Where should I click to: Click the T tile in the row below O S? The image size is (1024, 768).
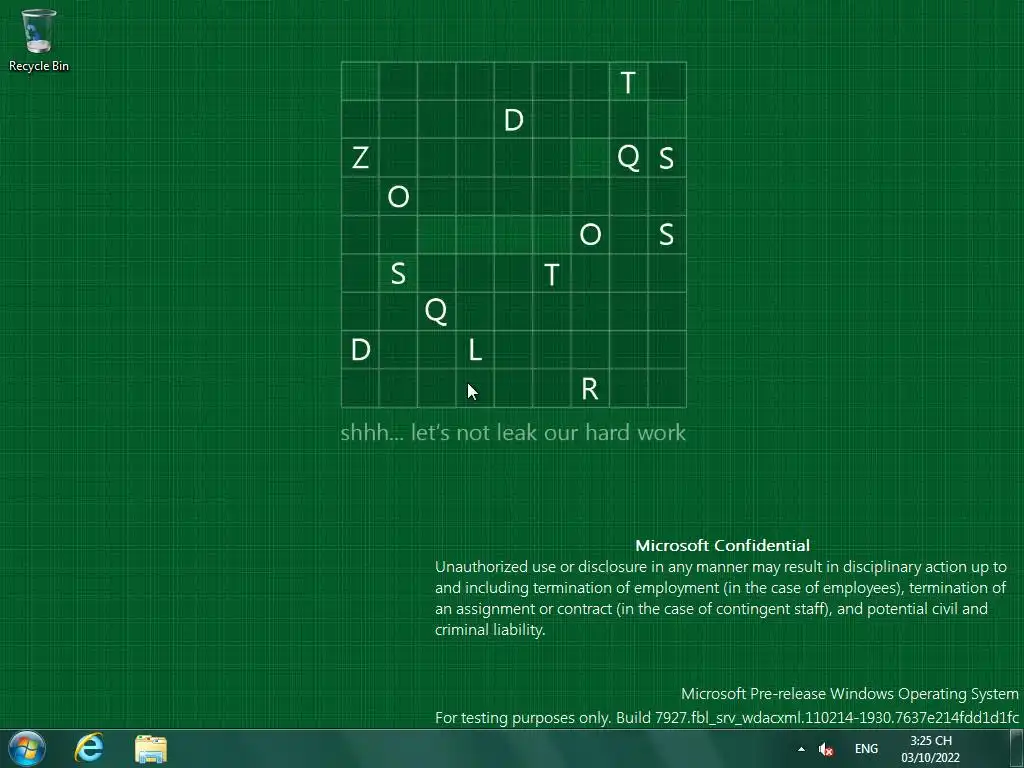click(552, 273)
